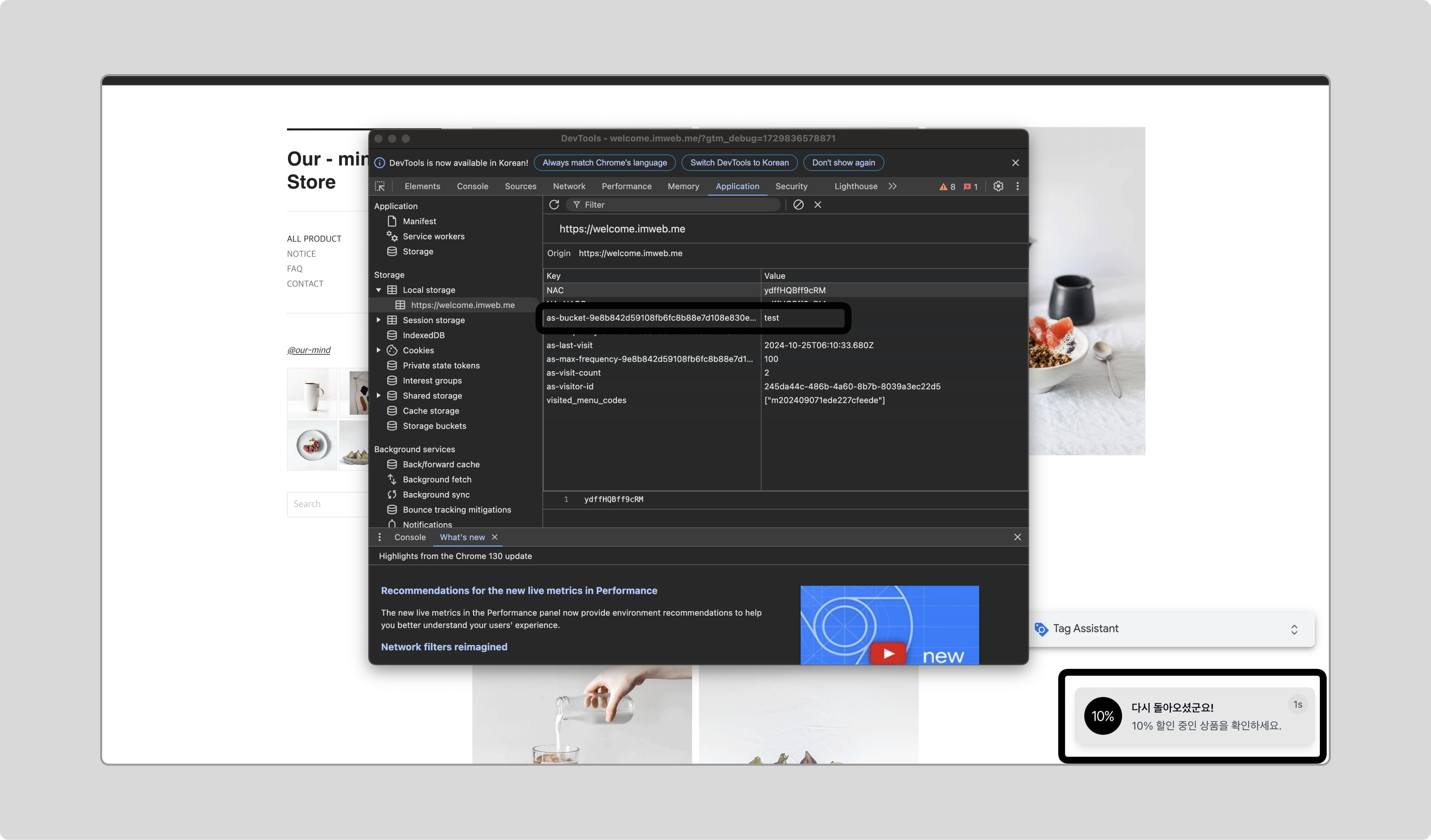
Task: Select the NAC key row
Action: click(x=785, y=290)
